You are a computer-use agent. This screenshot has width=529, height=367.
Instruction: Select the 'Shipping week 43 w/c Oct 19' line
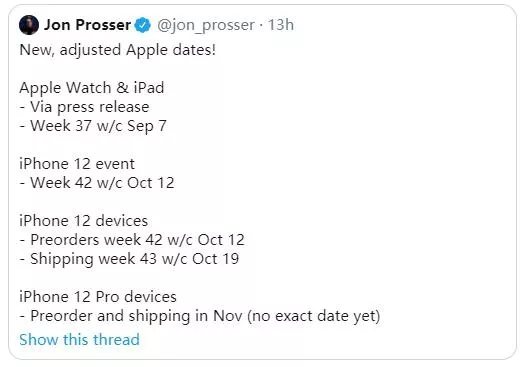click(129, 259)
